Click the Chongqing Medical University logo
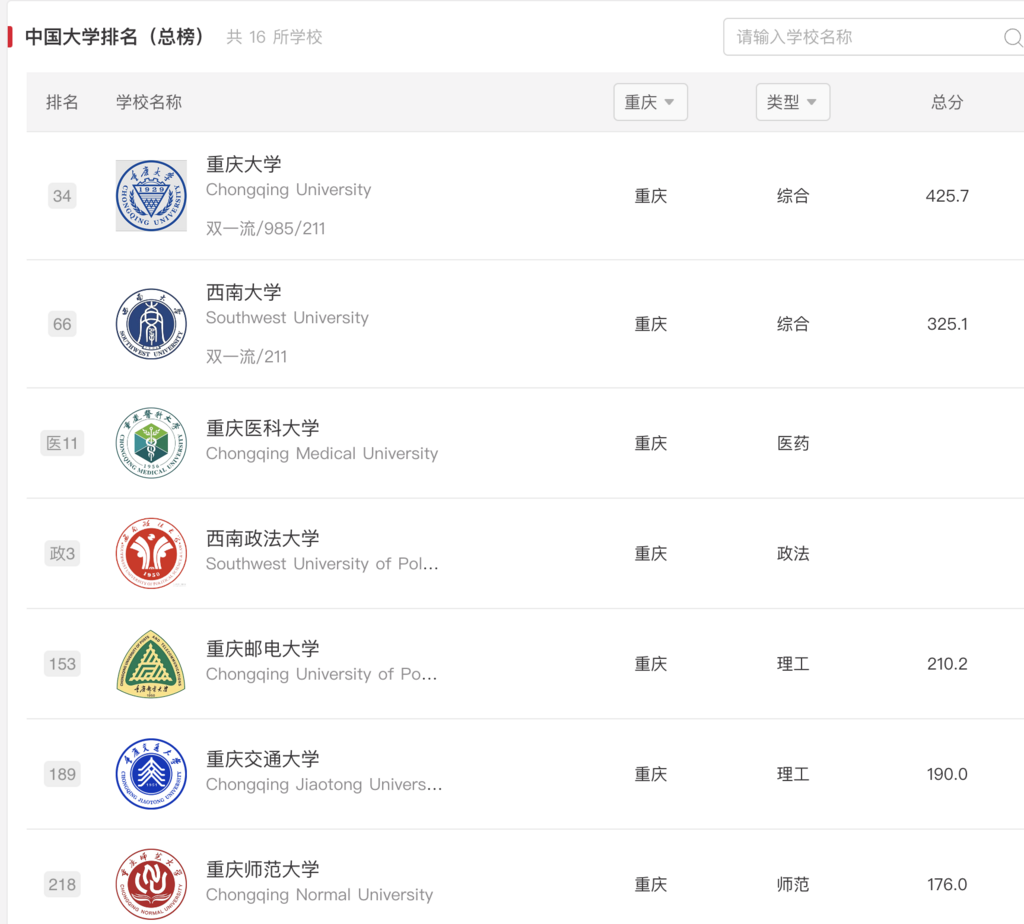The image size is (1024, 924). tap(151, 443)
